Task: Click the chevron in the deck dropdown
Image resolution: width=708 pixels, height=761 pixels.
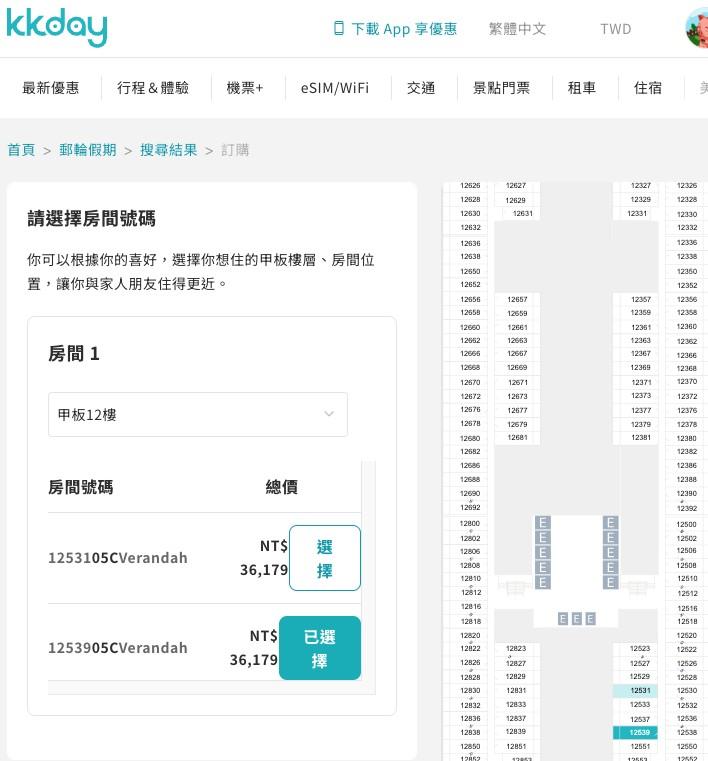Action: click(329, 414)
